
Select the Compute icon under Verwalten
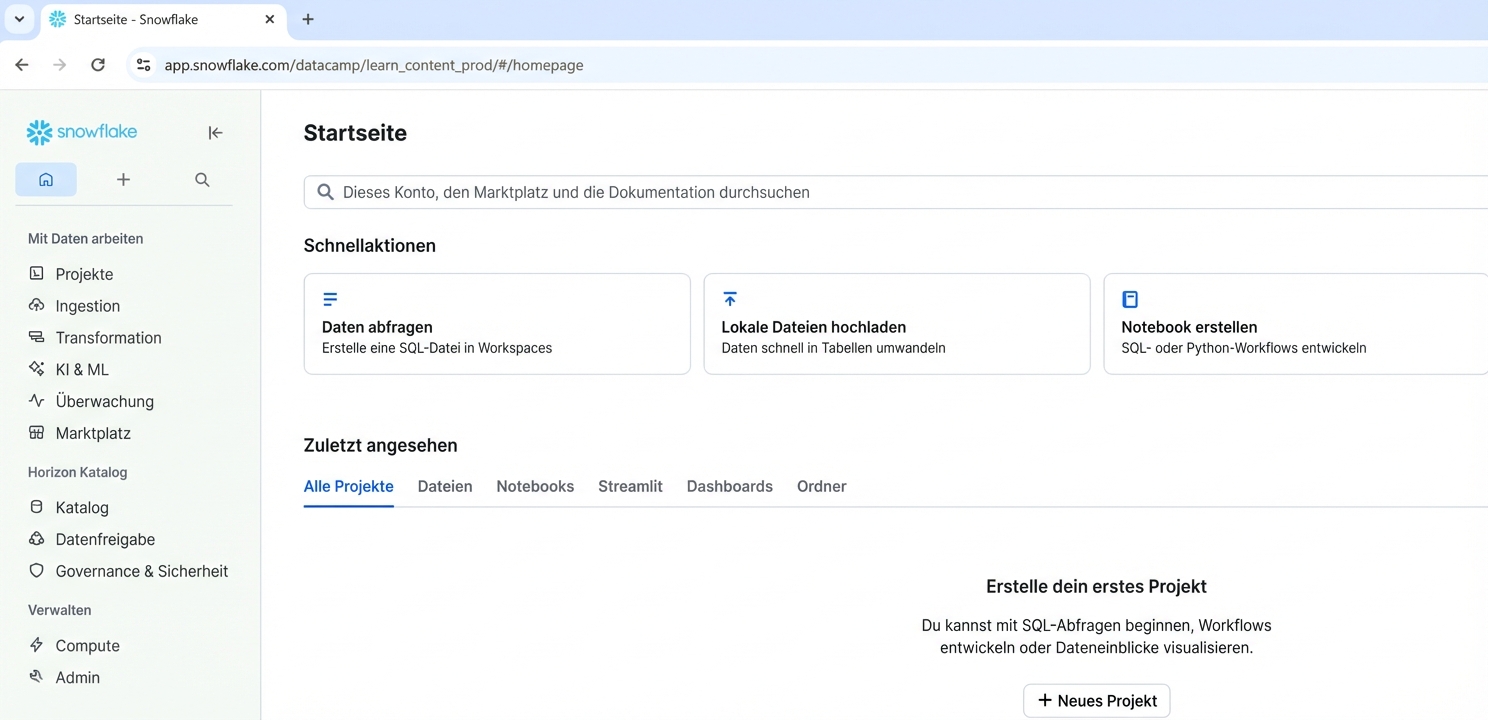click(36, 645)
